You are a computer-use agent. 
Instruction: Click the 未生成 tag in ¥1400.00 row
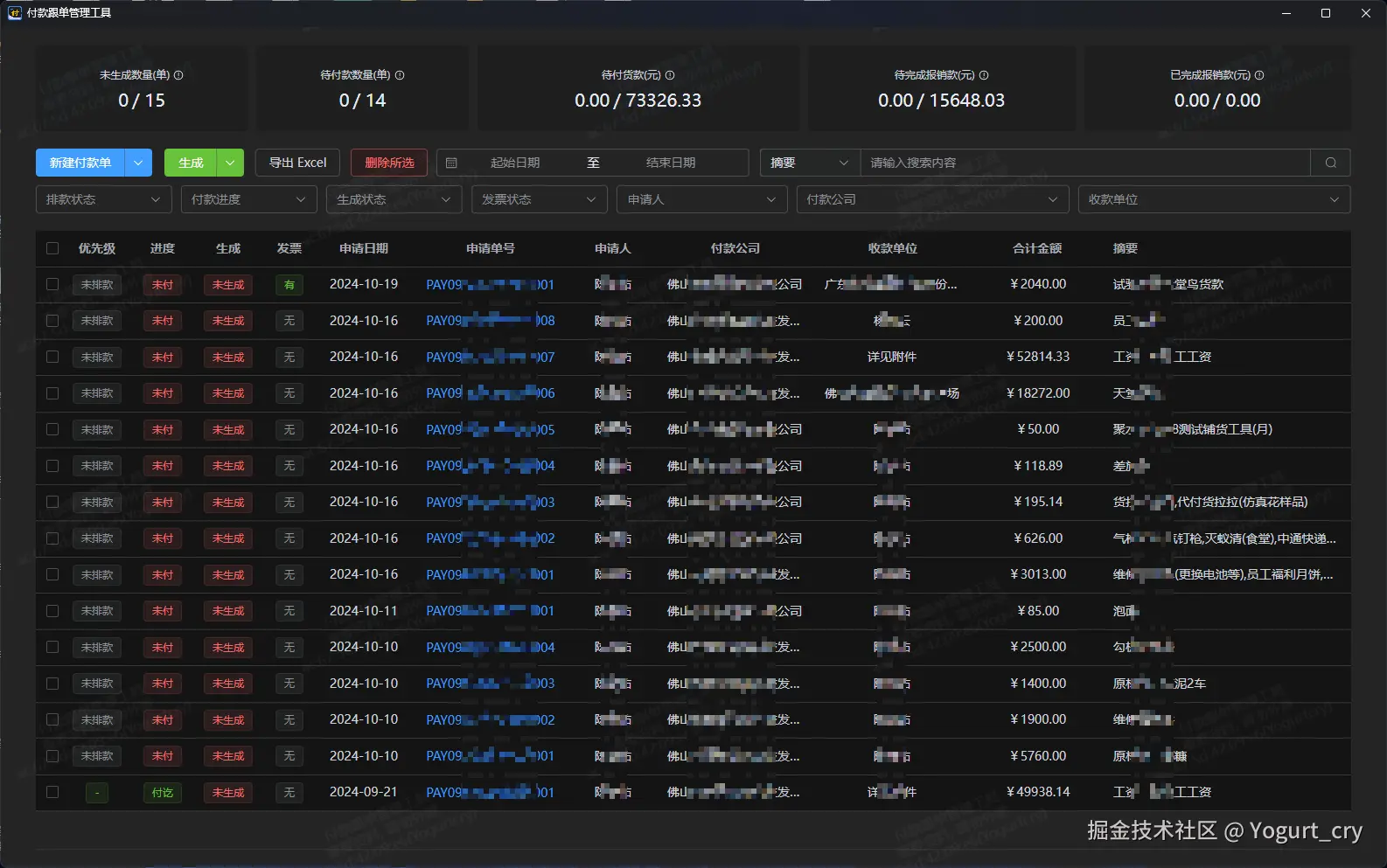click(x=228, y=684)
